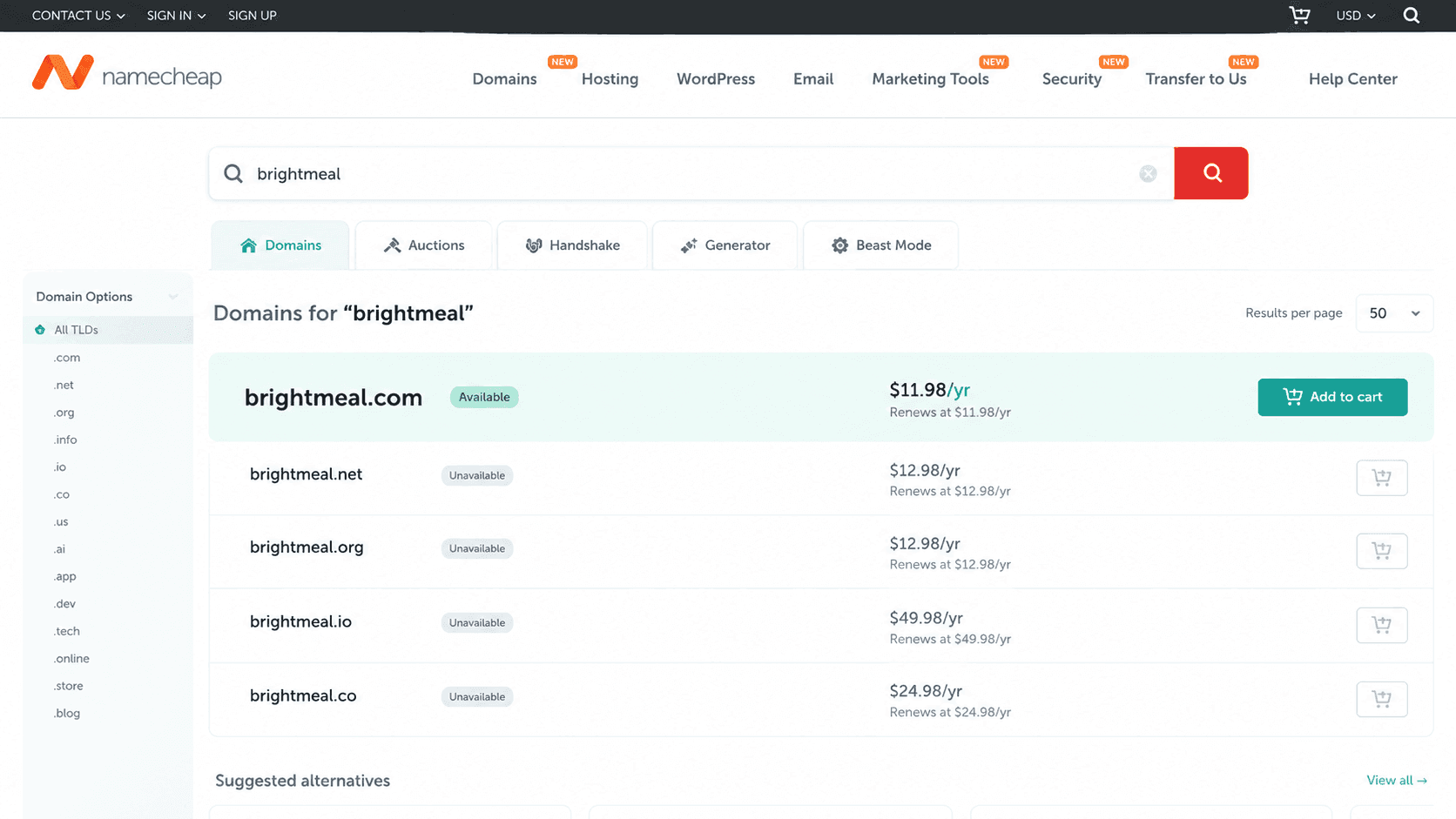Image resolution: width=1456 pixels, height=819 pixels.
Task: Open the WordPress menu item
Action: (716, 79)
